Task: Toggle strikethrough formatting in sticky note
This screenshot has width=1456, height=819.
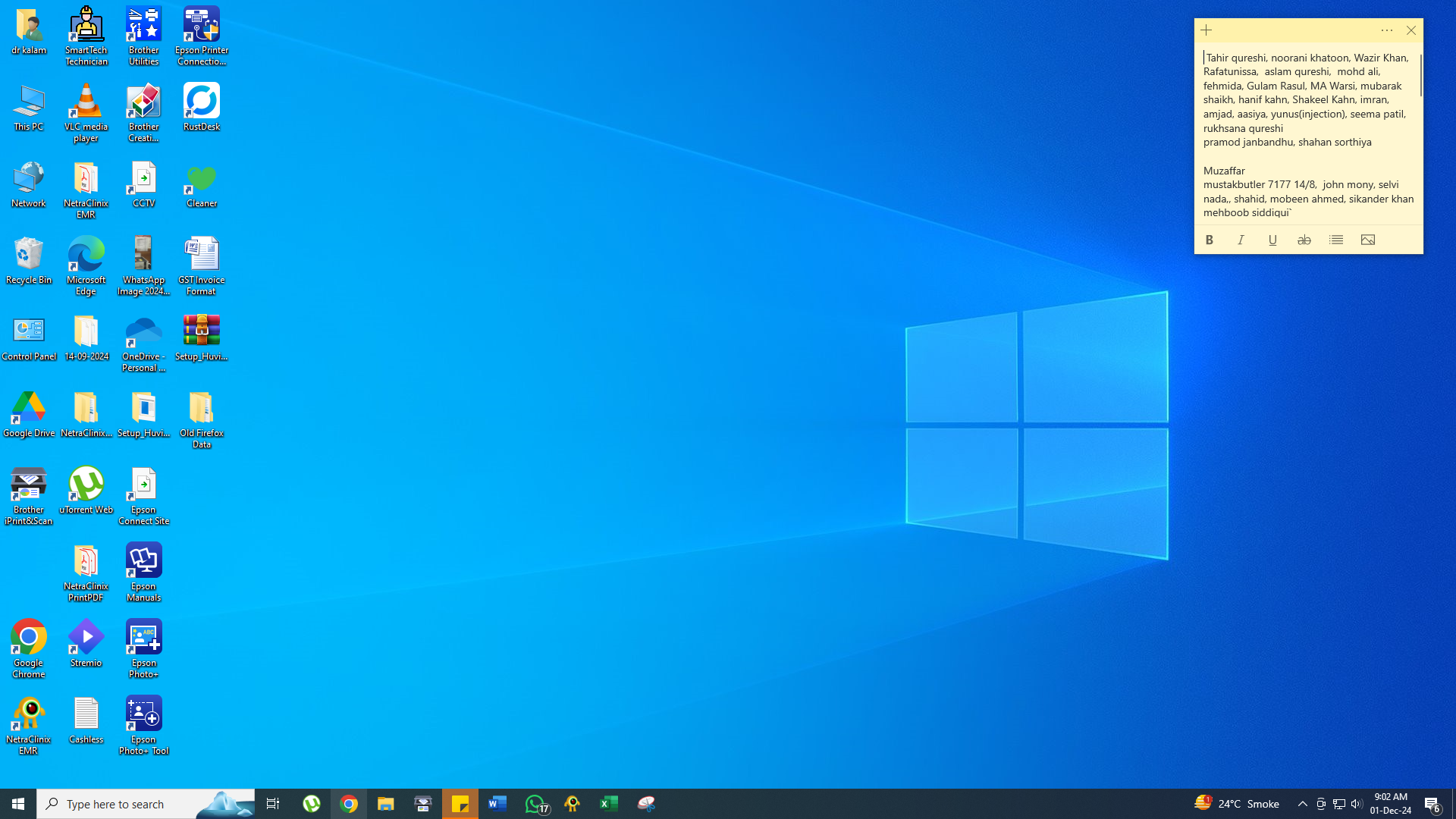Action: point(1304,240)
